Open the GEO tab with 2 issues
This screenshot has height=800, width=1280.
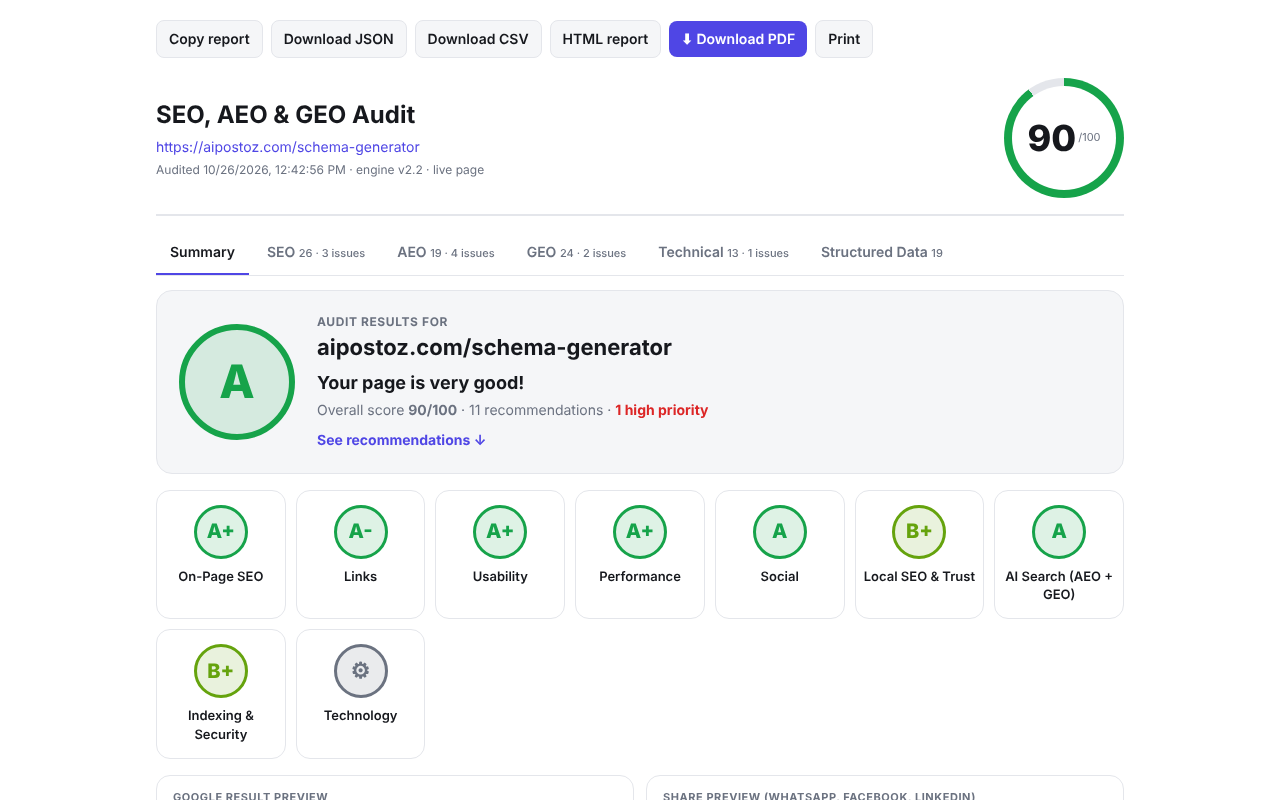coord(576,252)
